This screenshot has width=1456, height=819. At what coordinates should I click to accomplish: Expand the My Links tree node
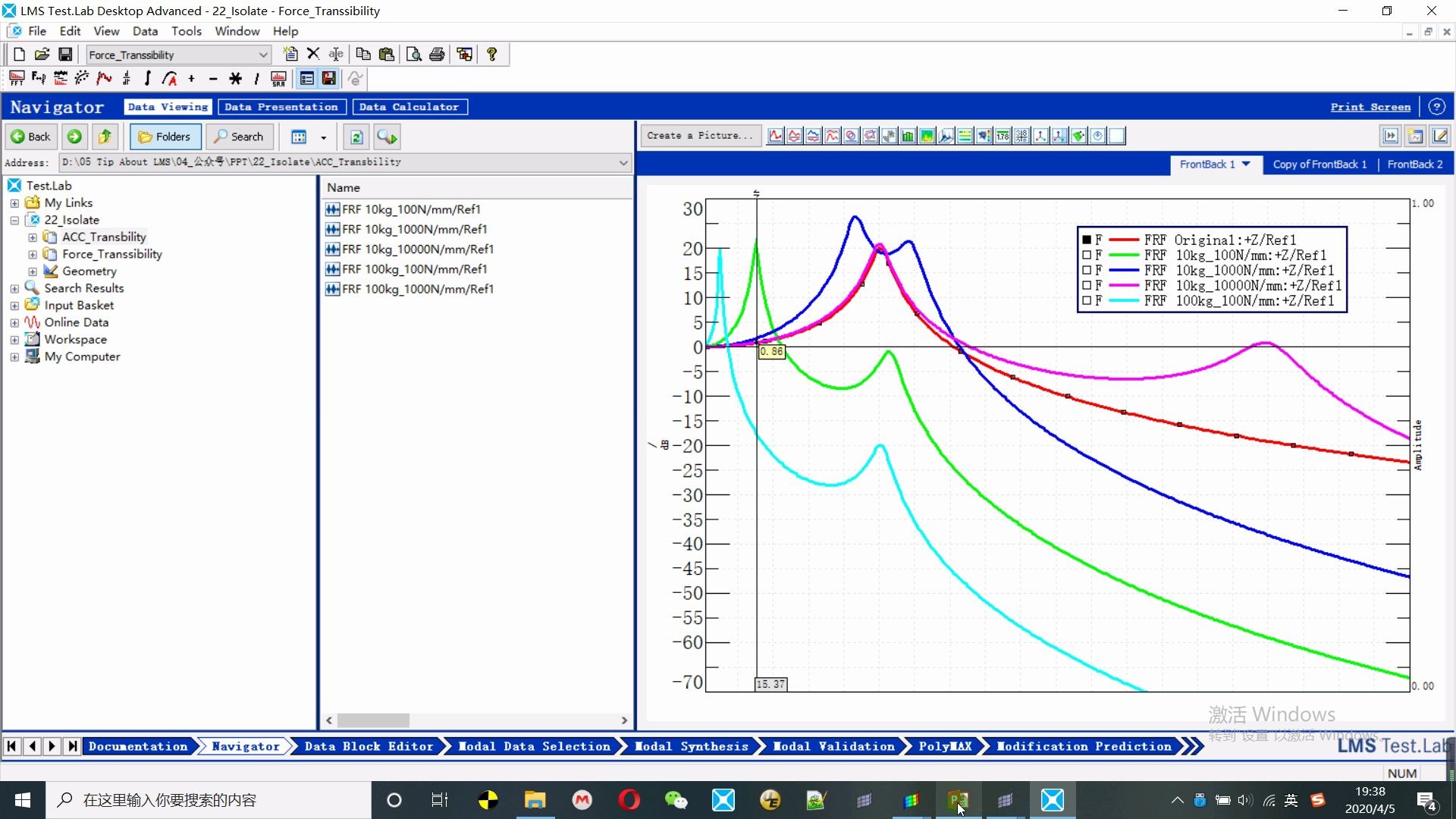14,203
